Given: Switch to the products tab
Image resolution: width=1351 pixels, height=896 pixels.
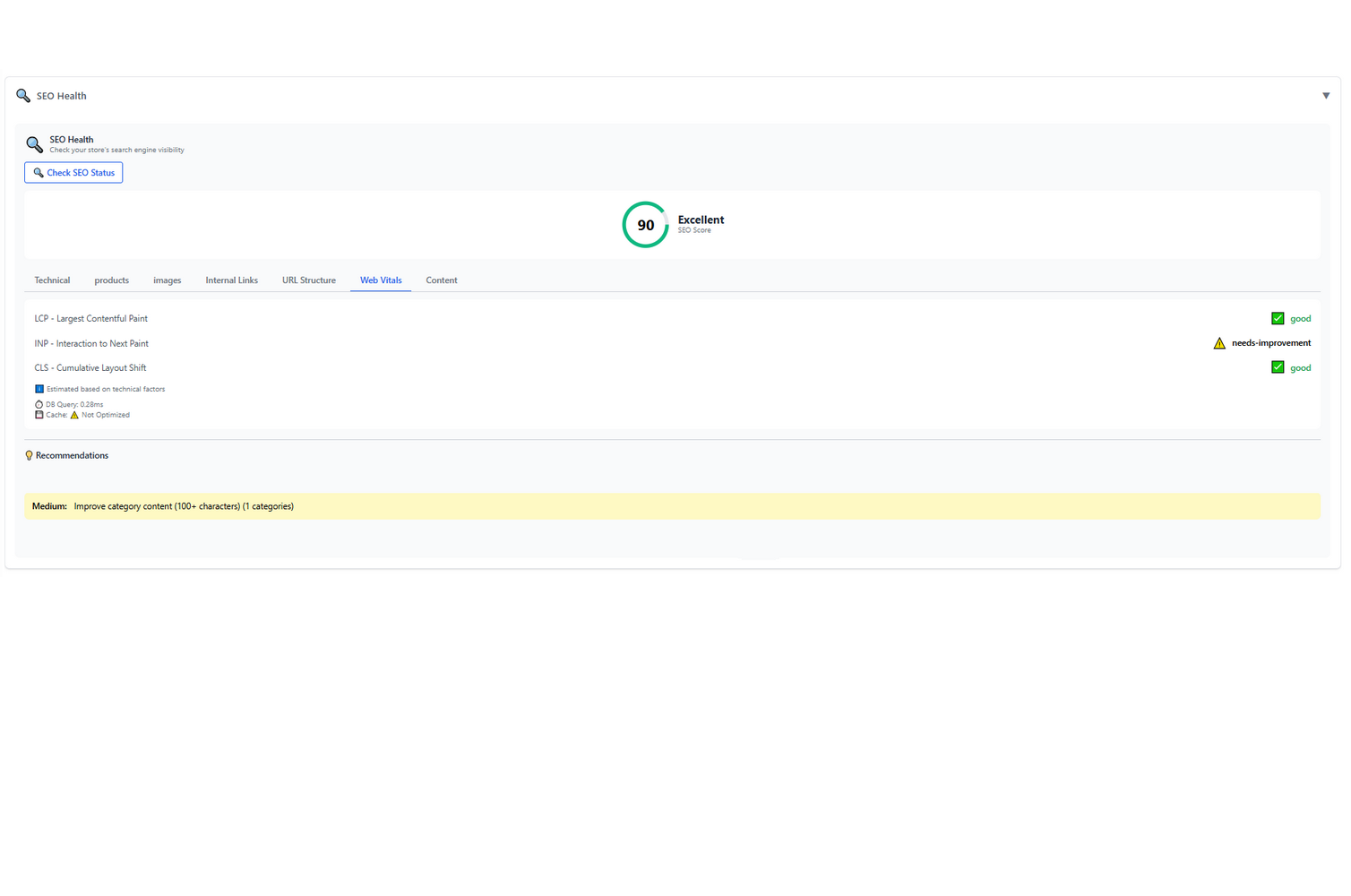Looking at the screenshot, I should click(111, 280).
